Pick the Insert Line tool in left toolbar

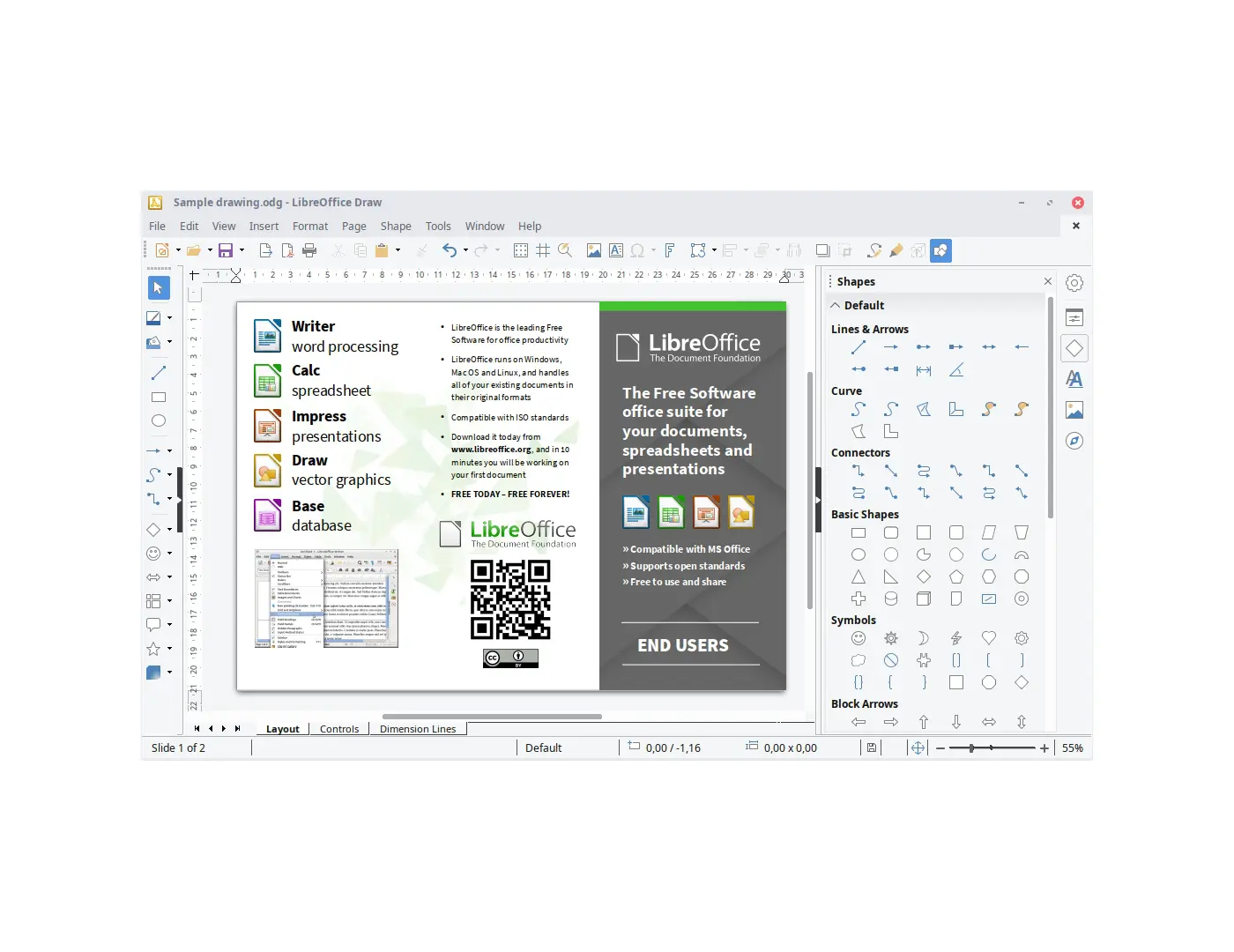tap(159, 373)
